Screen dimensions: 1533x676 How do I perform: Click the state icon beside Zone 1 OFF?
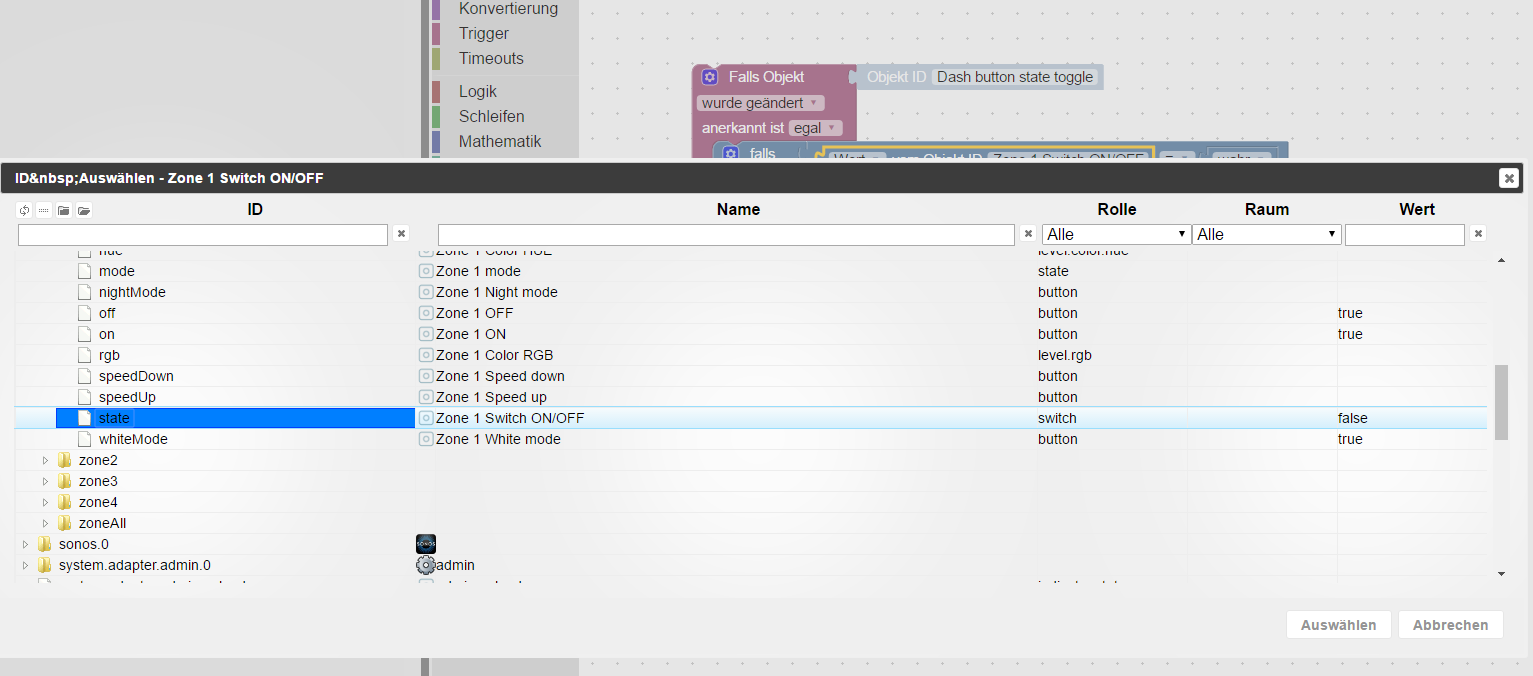426,313
